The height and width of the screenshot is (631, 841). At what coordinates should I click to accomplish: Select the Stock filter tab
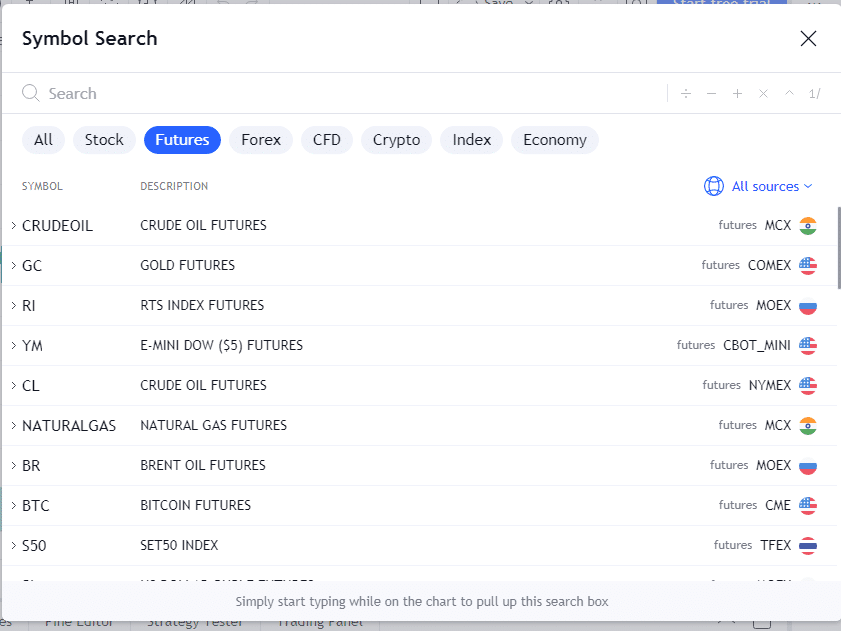104,140
